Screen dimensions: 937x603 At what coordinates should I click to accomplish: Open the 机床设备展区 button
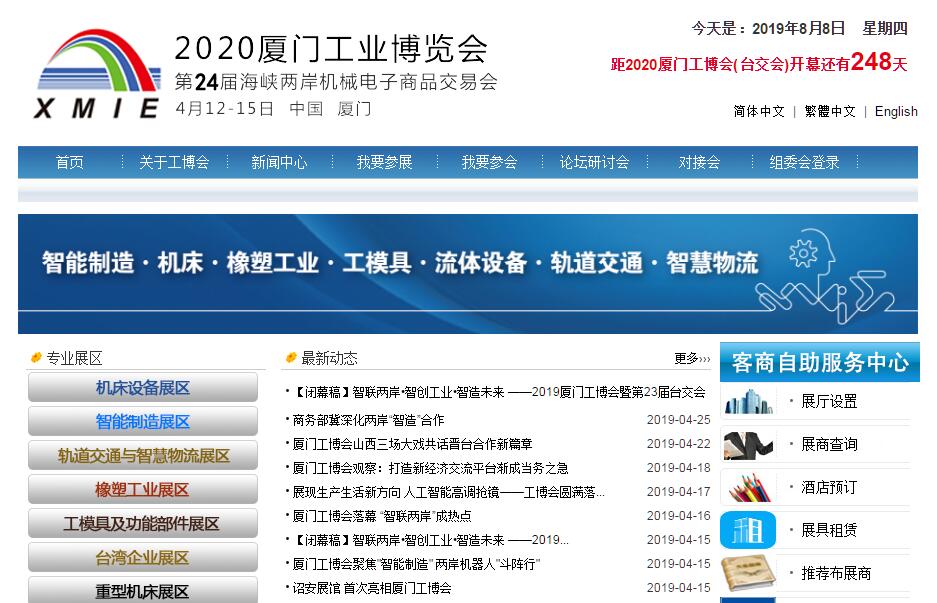coord(142,388)
